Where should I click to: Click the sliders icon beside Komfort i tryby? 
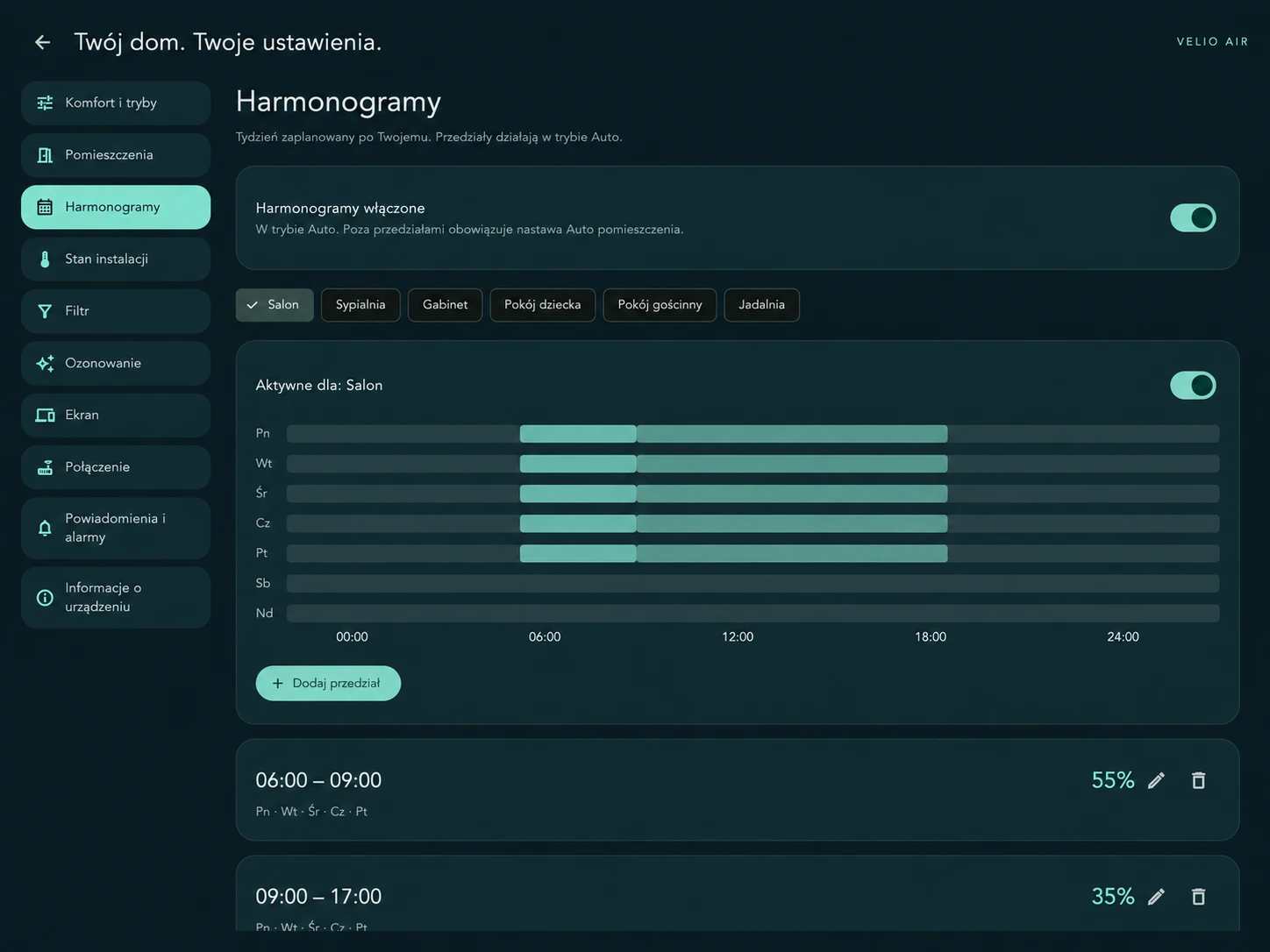pyautogui.click(x=45, y=103)
